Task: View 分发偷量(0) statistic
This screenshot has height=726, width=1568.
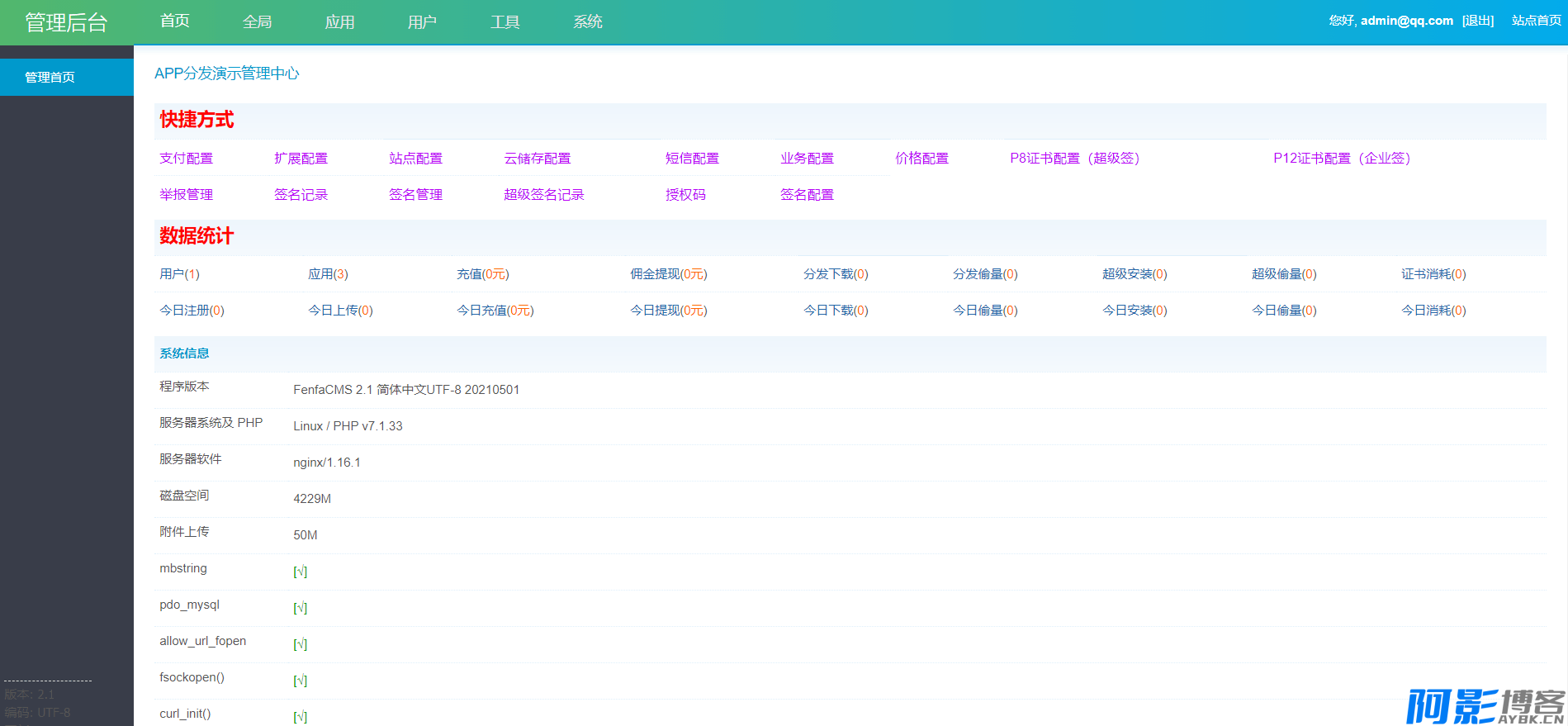Action: pyautogui.click(x=986, y=274)
